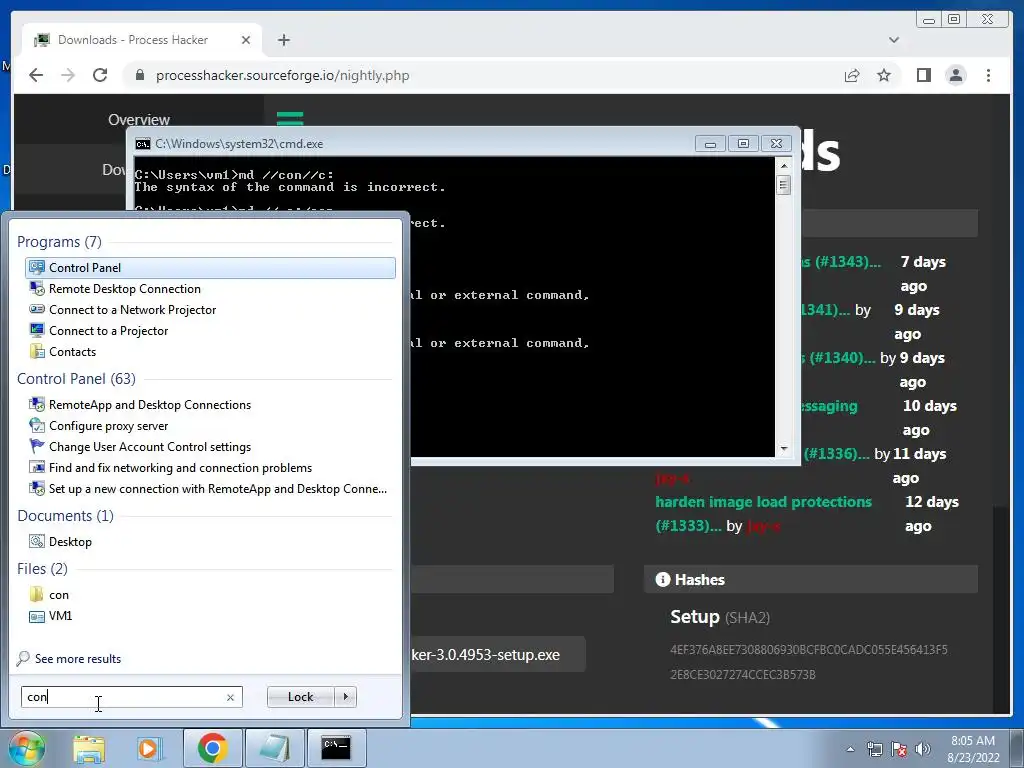The width and height of the screenshot is (1024, 768).
Task: Share this page icon in Chrome
Action: click(852, 75)
